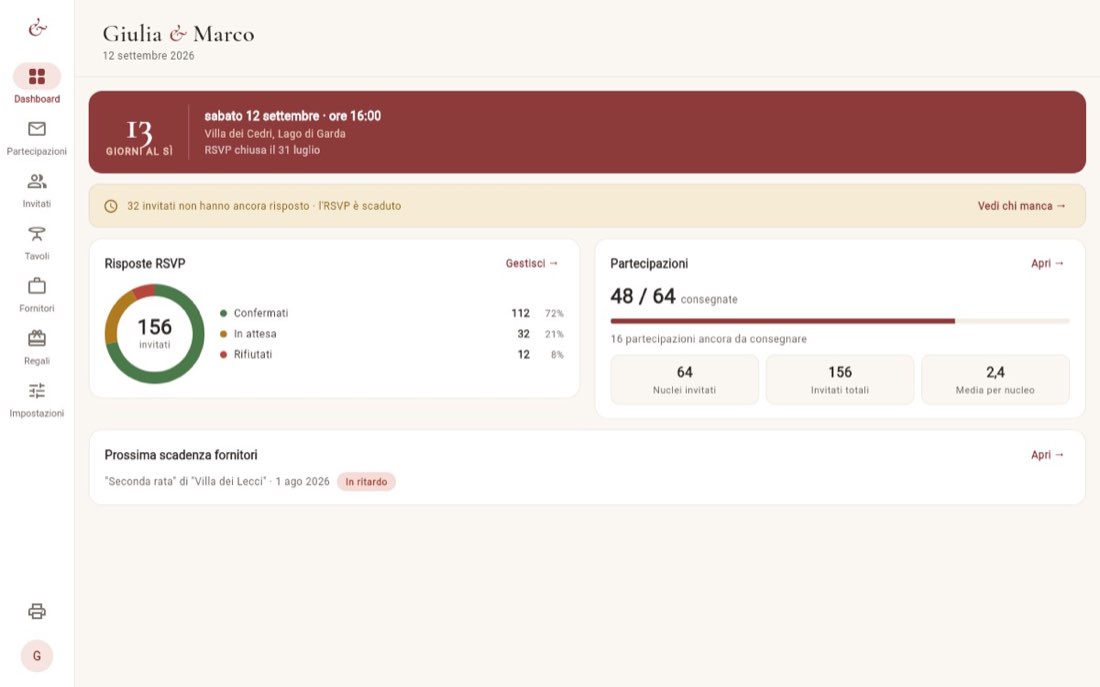Click the 156 Invitati totali tile

click(840, 380)
